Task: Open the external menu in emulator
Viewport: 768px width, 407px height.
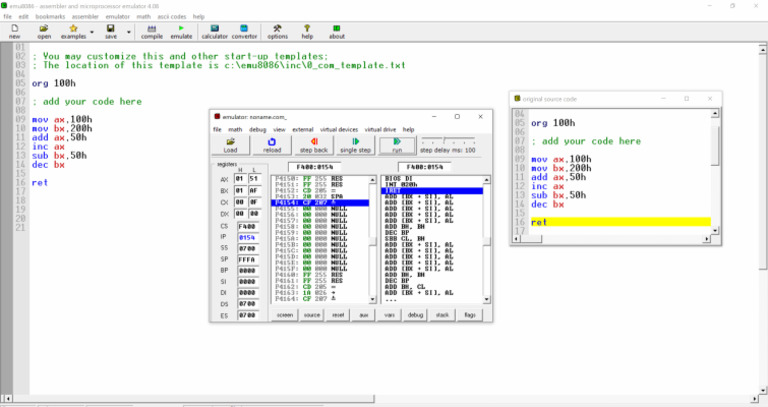Action: 303,130
